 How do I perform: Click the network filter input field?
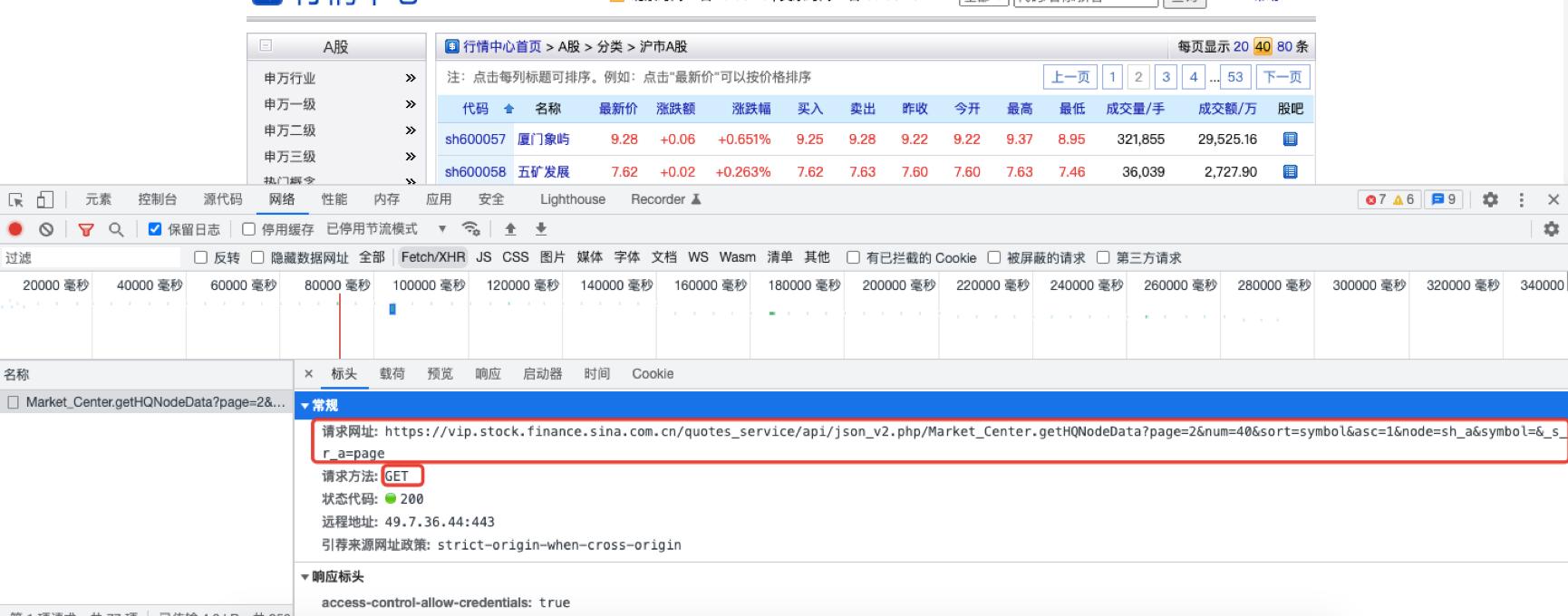pos(92,257)
